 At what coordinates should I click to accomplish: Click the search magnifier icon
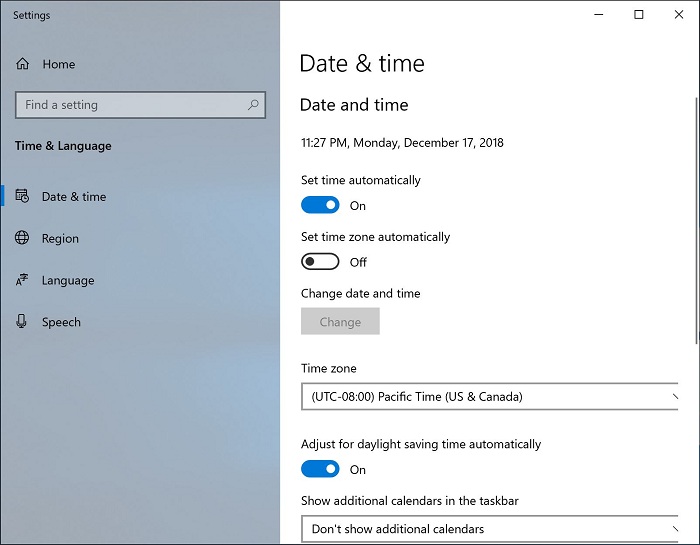coord(254,105)
